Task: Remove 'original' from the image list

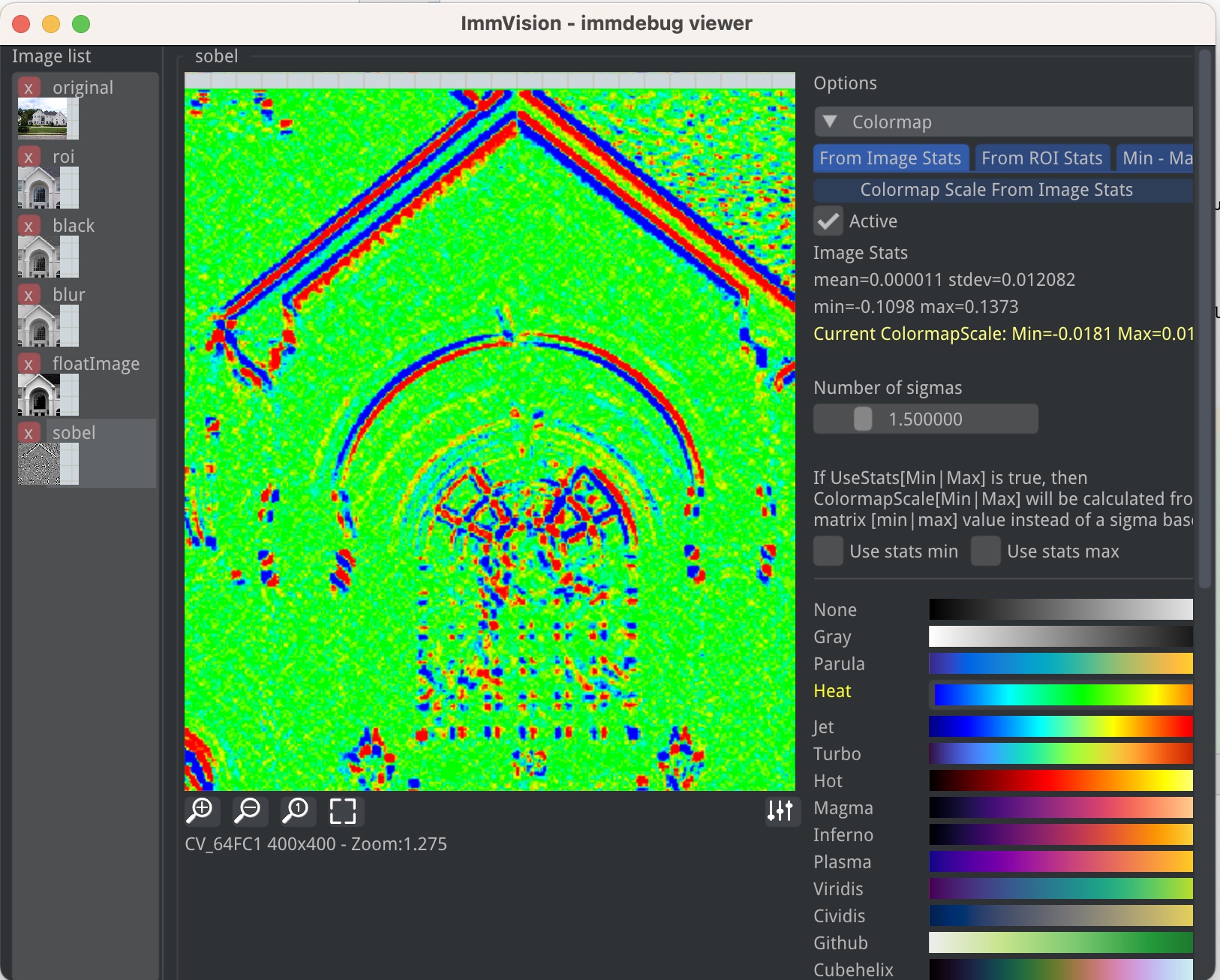Action: 29,87
